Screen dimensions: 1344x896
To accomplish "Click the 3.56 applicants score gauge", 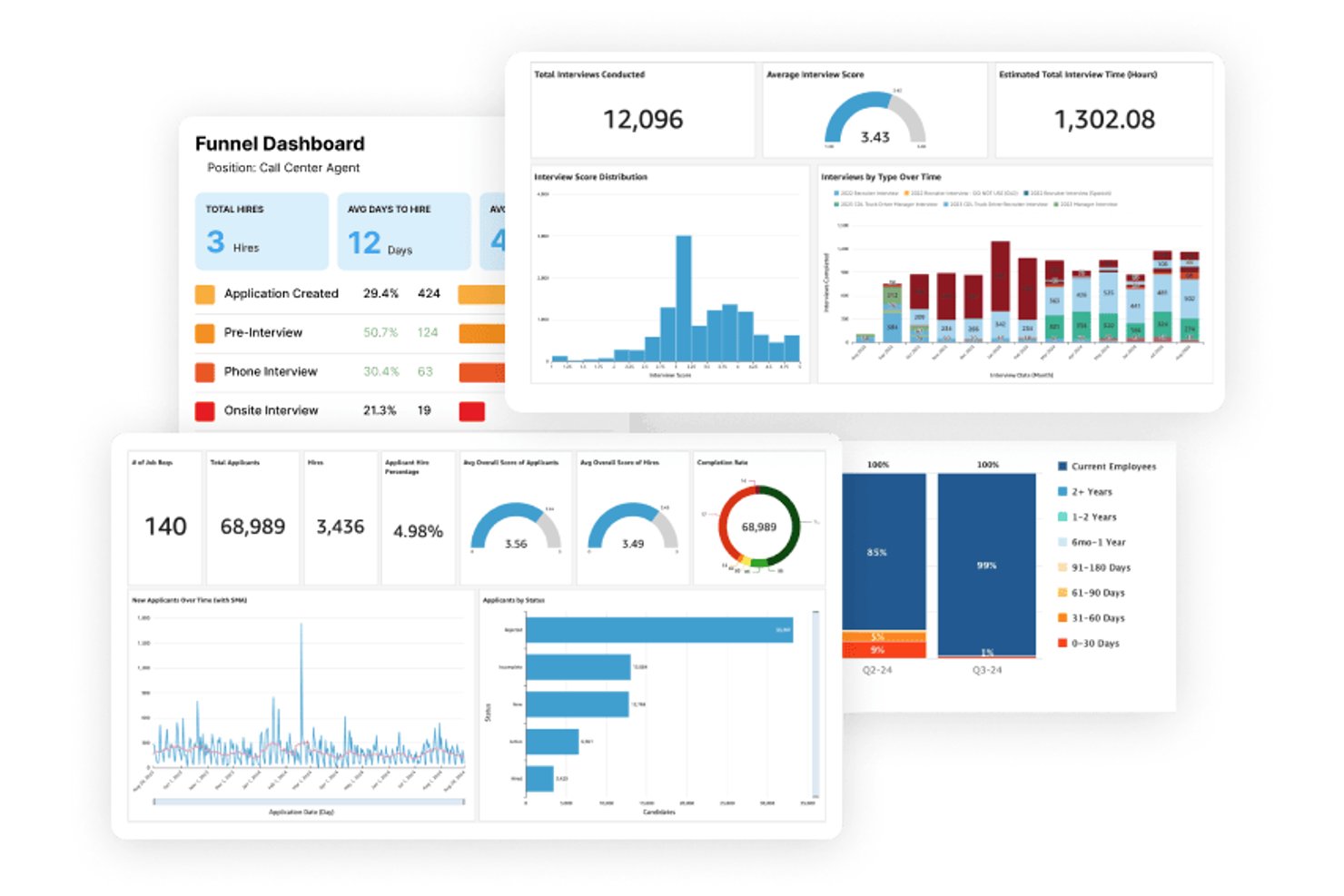I will click(516, 527).
